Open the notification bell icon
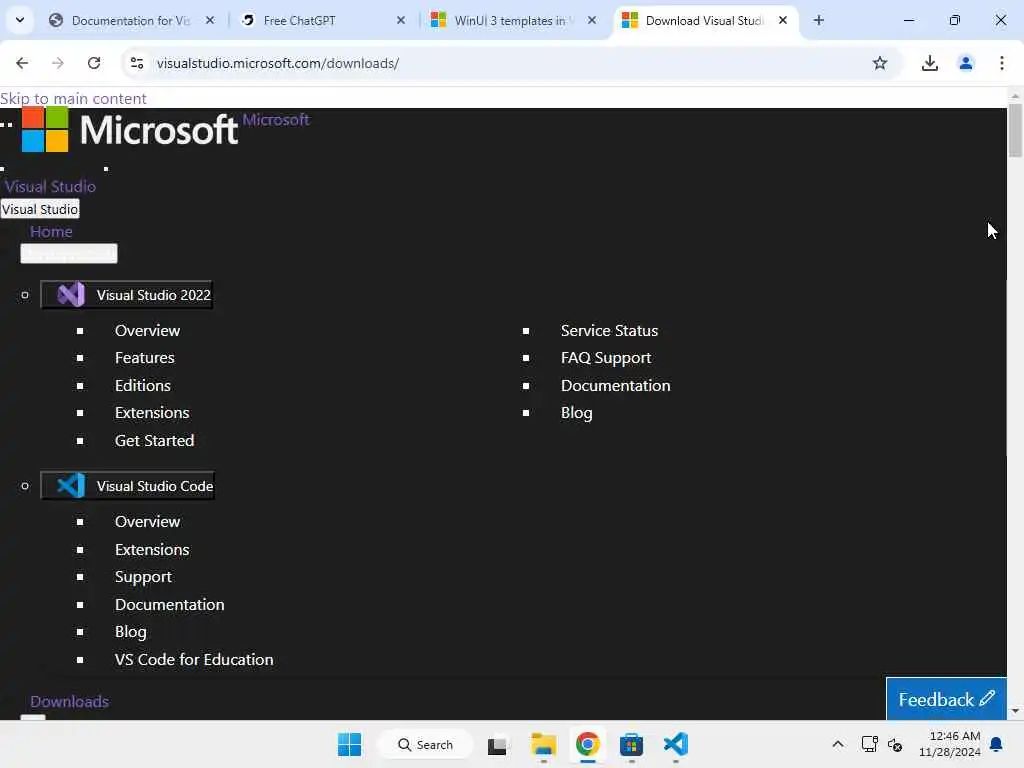 [996, 744]
